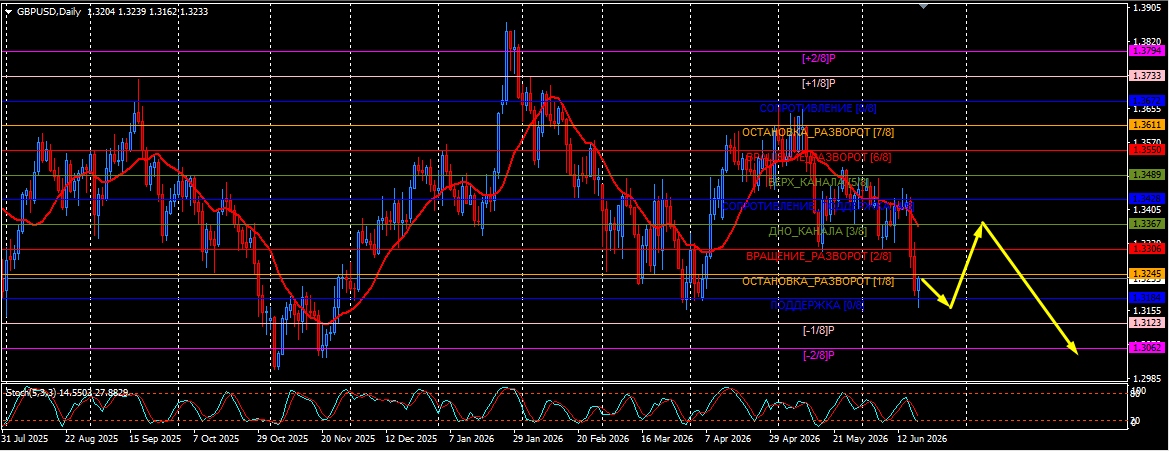Click the grey chart shift triangle marker
Screen dimensions: 1169x451
pos(924,6)
